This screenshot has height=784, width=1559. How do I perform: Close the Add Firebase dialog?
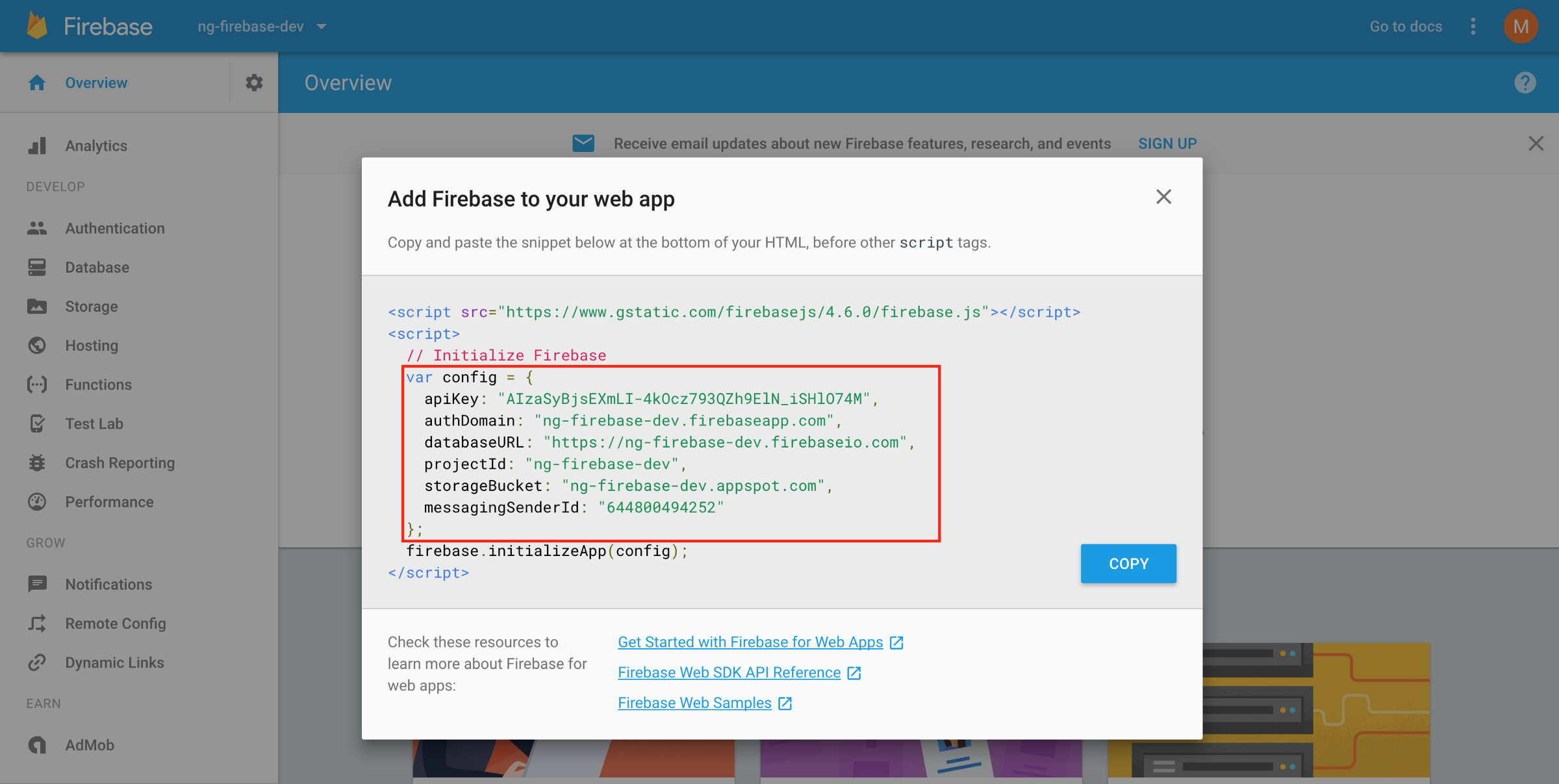pyautogui.click(x=1163, y=197)
